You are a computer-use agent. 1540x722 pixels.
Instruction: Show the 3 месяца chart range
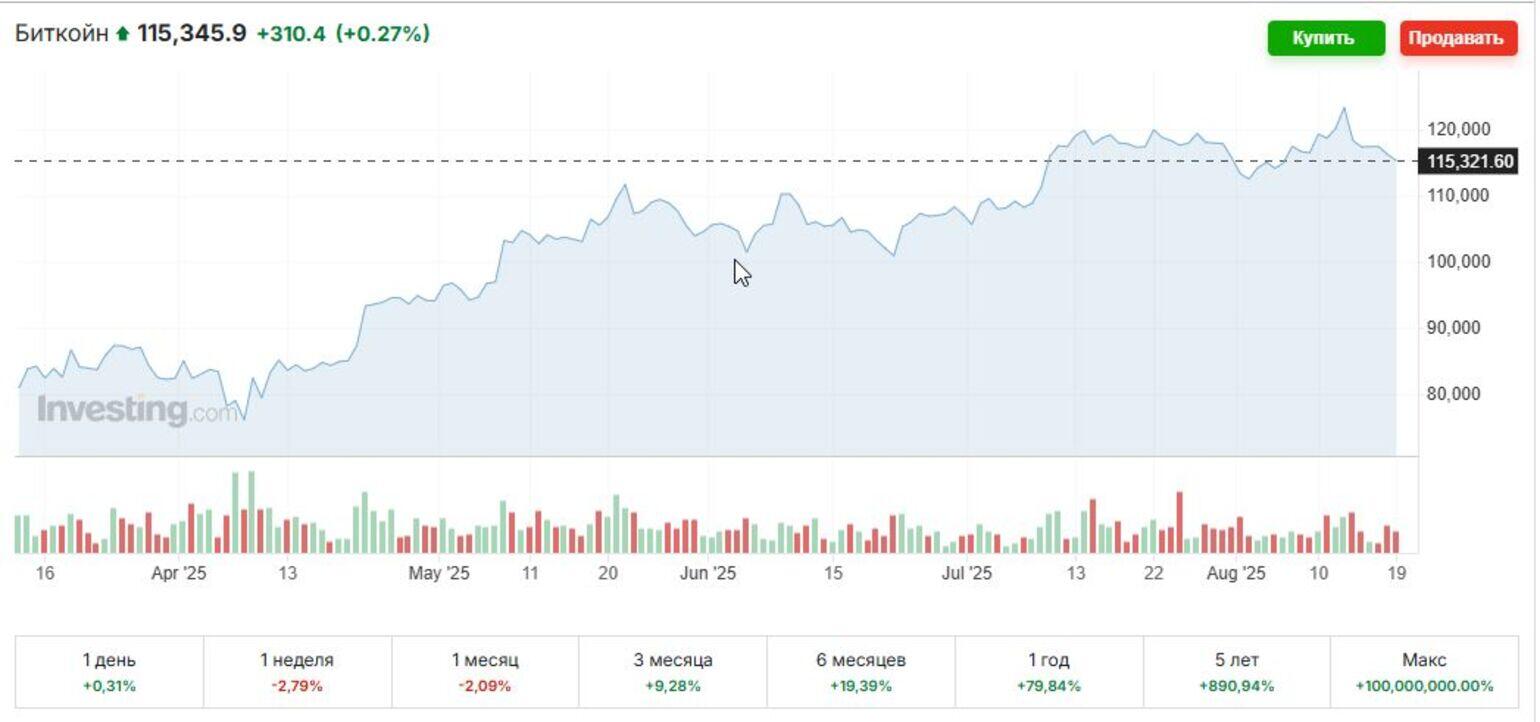point(673,671)
